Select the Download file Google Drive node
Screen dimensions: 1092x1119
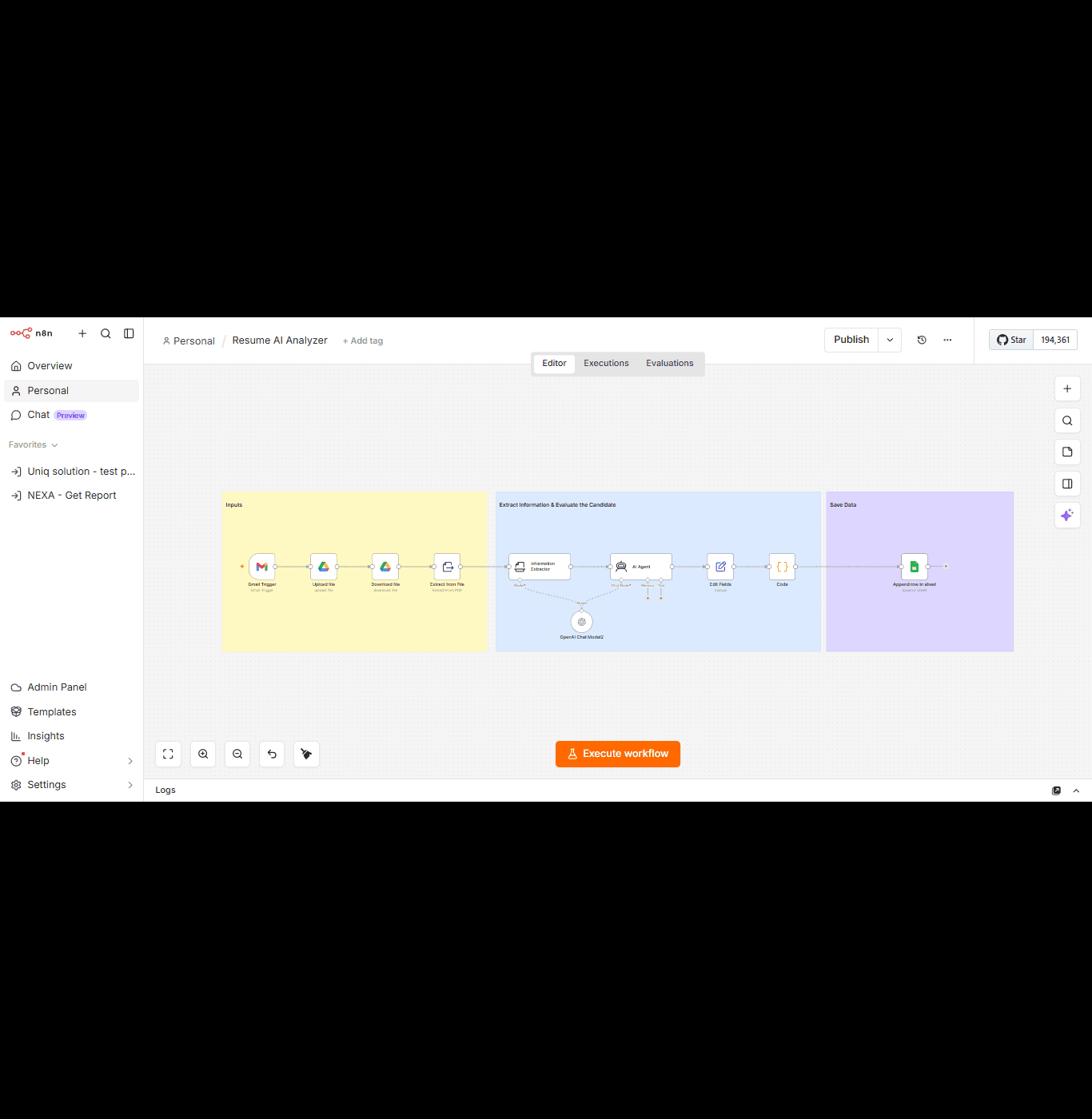(x=385, y=567)
